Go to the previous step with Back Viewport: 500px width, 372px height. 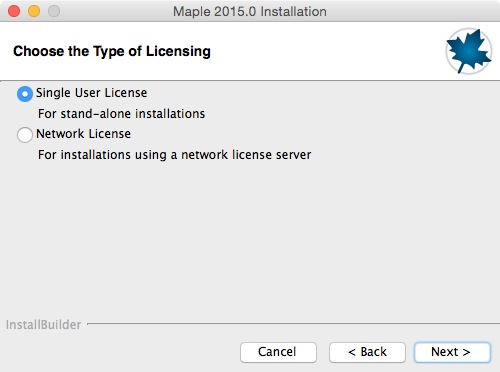coord(367,352)
